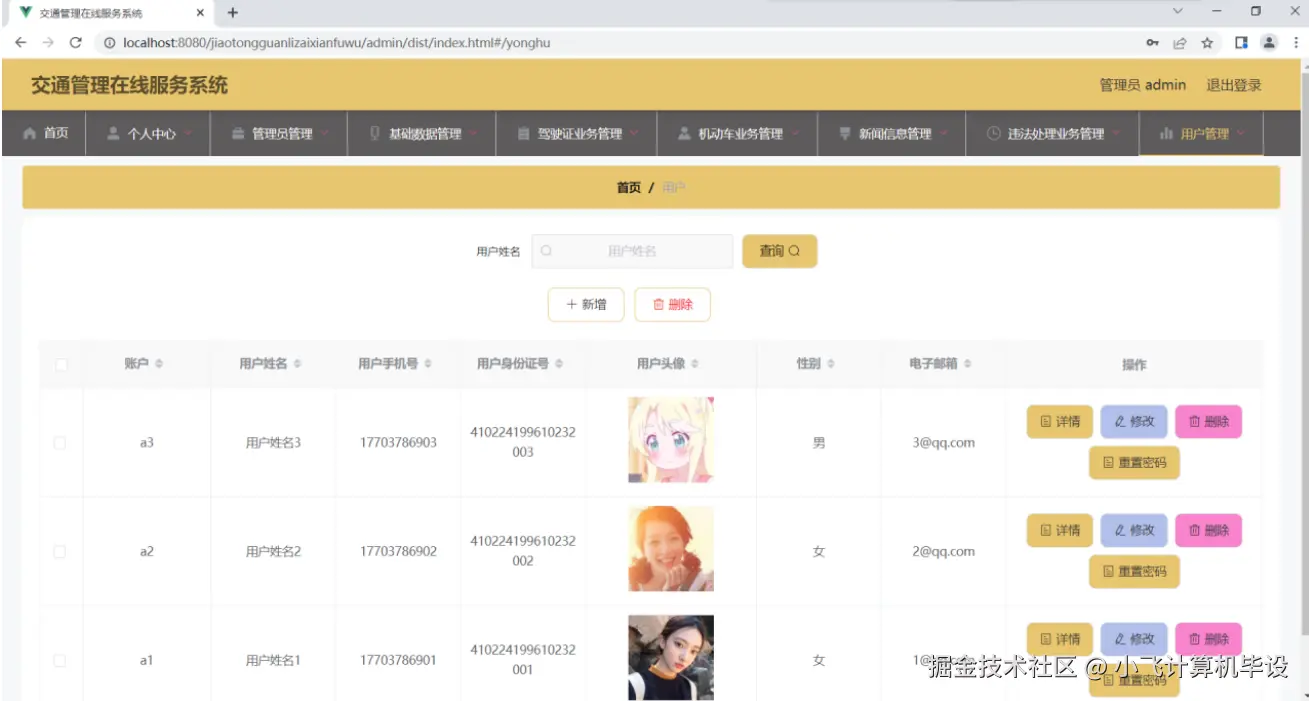Click the home icon beside 首页

coord(29,133)
